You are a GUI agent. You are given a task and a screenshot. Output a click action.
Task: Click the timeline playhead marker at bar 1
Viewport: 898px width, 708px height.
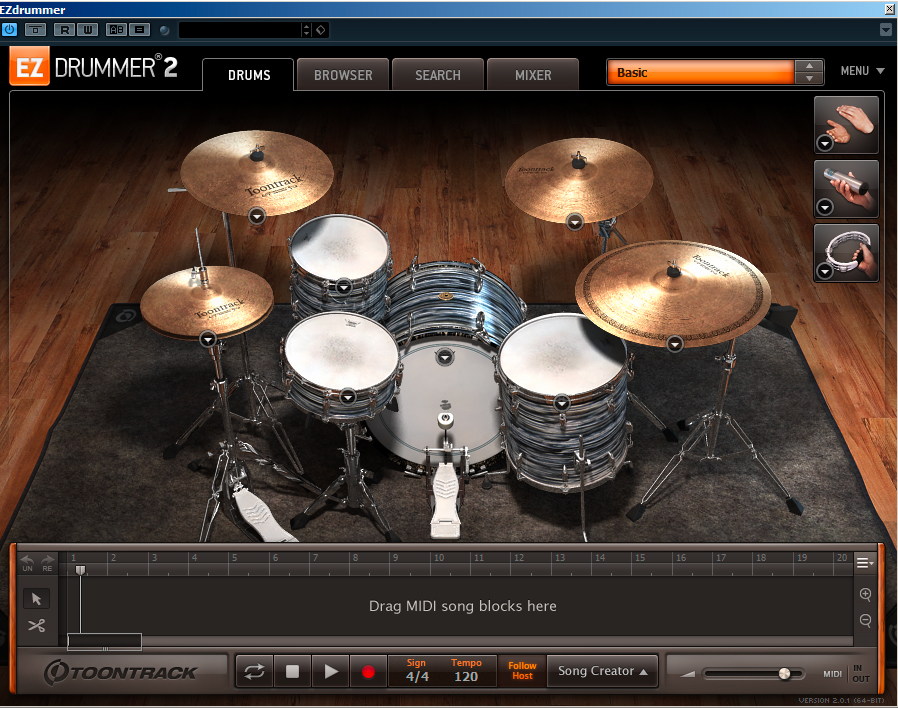81,570
